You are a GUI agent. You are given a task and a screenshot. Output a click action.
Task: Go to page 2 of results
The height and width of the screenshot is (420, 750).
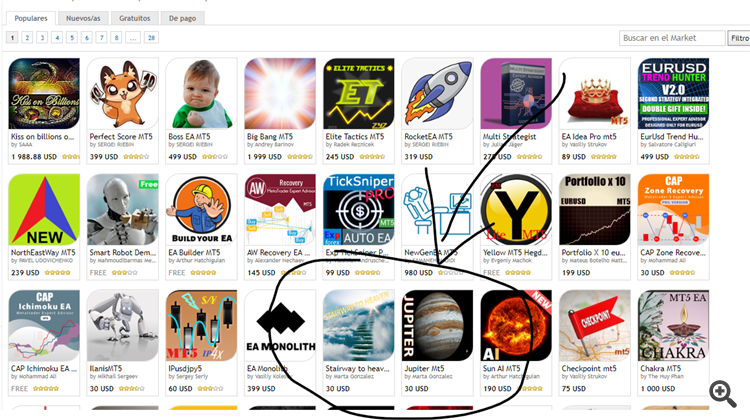coord(27,38)
